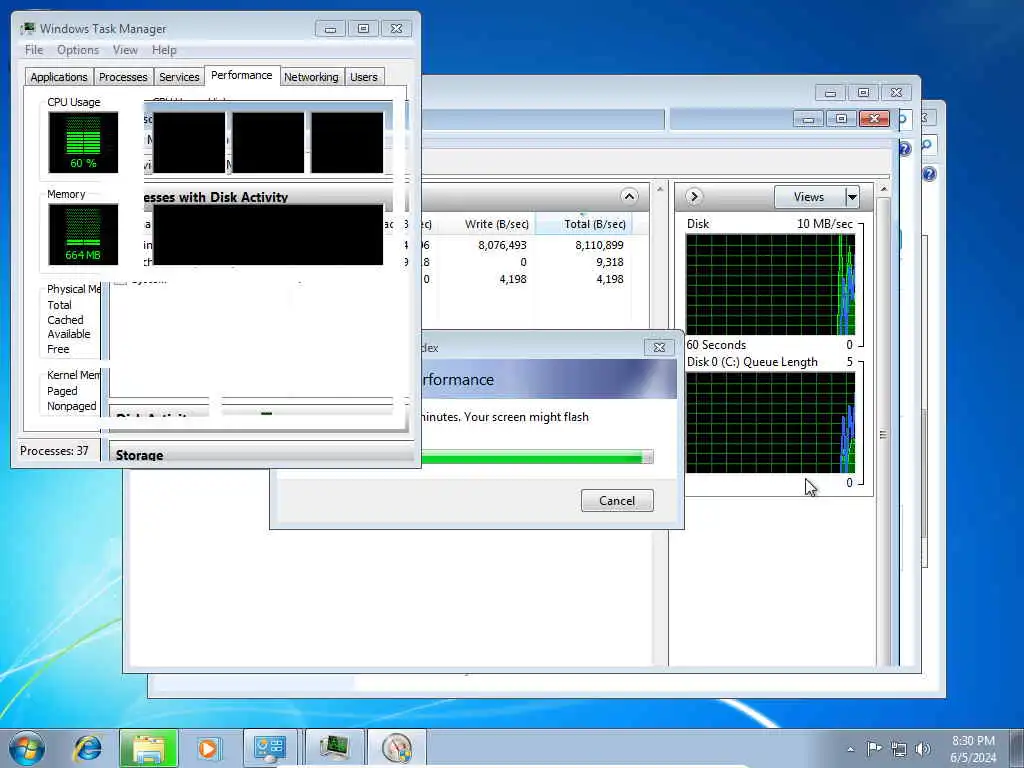Screen dimensions: 1024x768
Task: Click the Nonpaged kernel memory label
Action: (x=72, y=406)
